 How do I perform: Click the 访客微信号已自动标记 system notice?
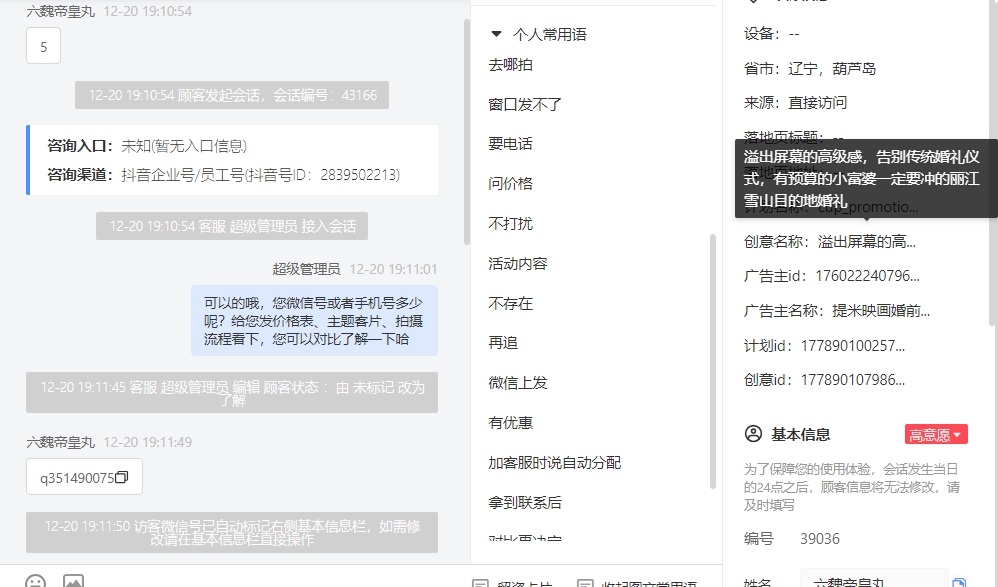point(232,532)
